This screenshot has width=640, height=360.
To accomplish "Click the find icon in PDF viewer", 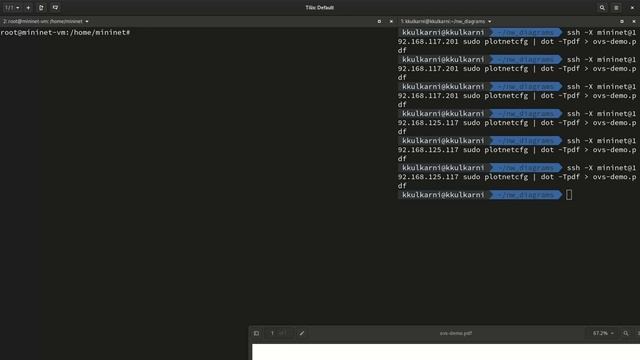I will 626,333.
